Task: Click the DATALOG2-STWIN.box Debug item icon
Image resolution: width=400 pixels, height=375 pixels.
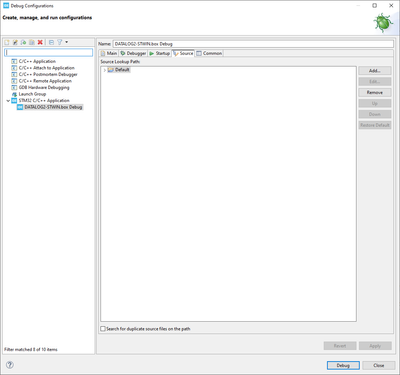Action: [x=20, y=107]
